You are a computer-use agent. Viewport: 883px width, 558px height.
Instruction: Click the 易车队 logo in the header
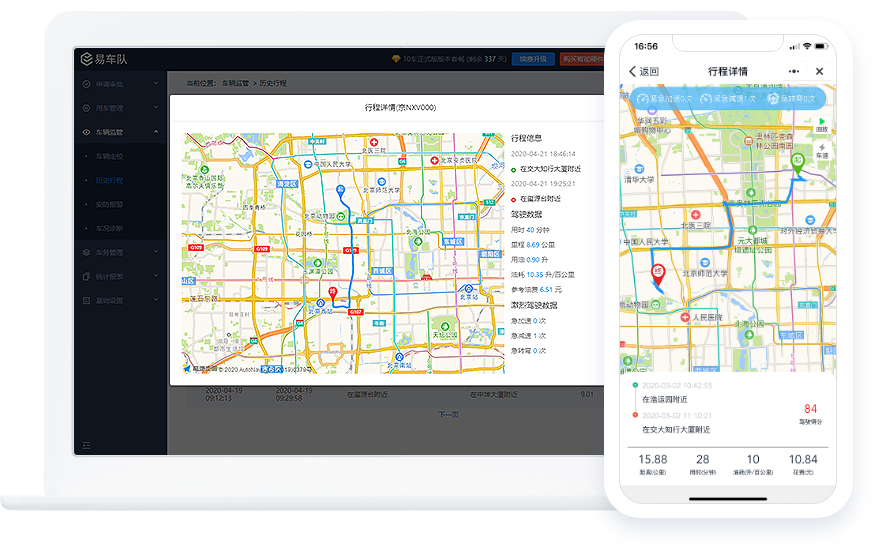pyautogui.click(x=104, y=59)
